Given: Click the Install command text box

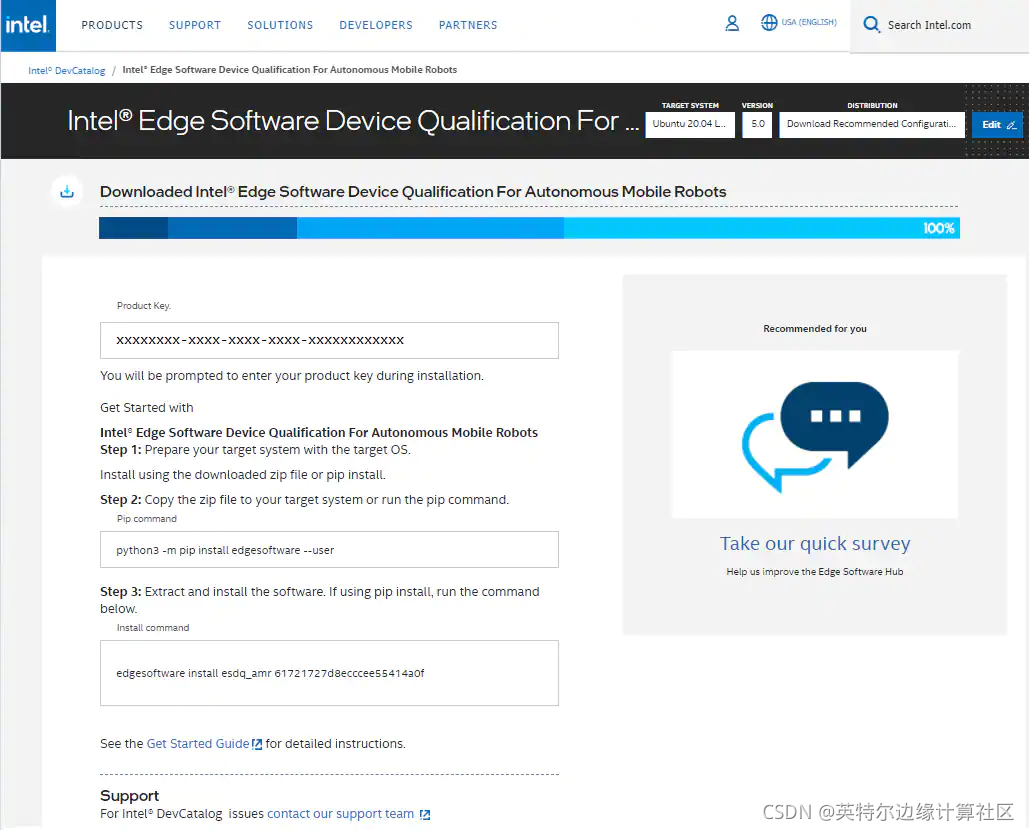Looking at the screenshot, I should coord(329,673).
